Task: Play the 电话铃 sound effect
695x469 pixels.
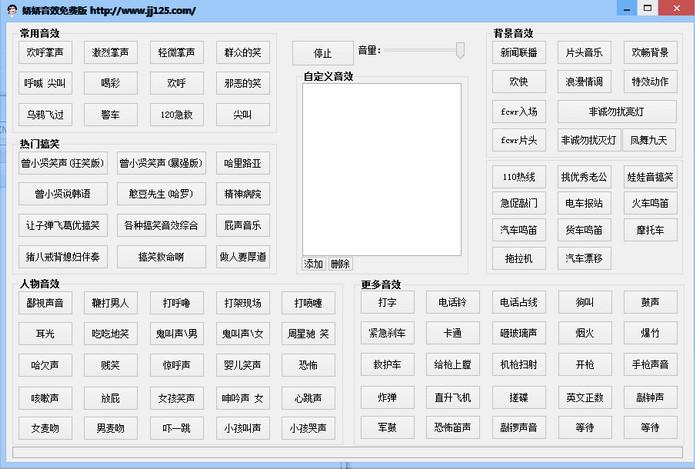Action: point(452,303)
